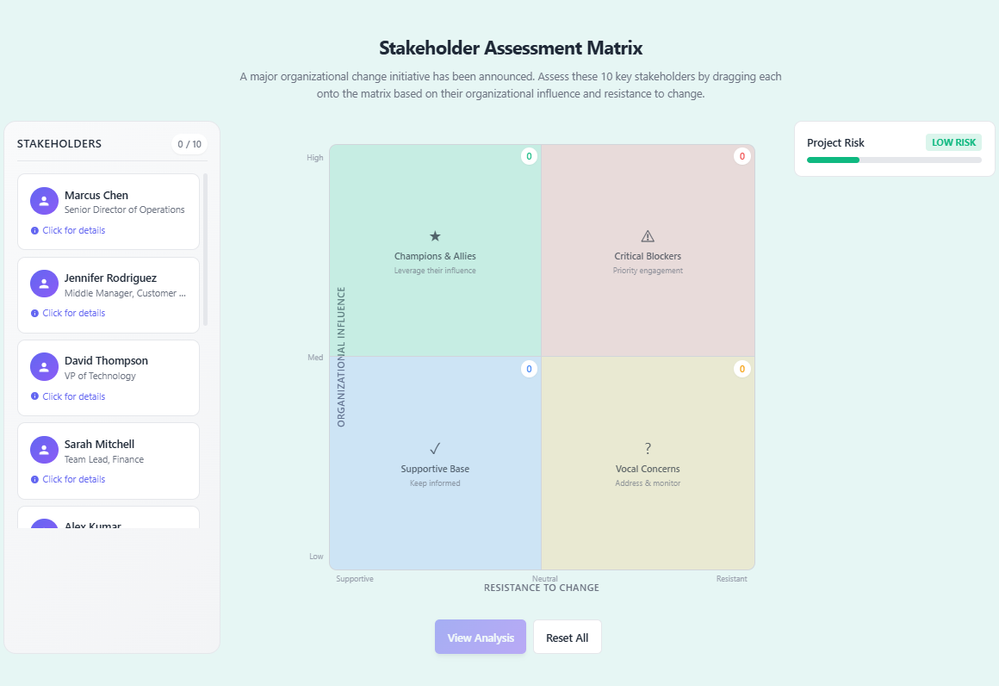Viewport: 999px width, 686px height.
Task: Click the Champions & Allies count badge
Action: point(529,156)
